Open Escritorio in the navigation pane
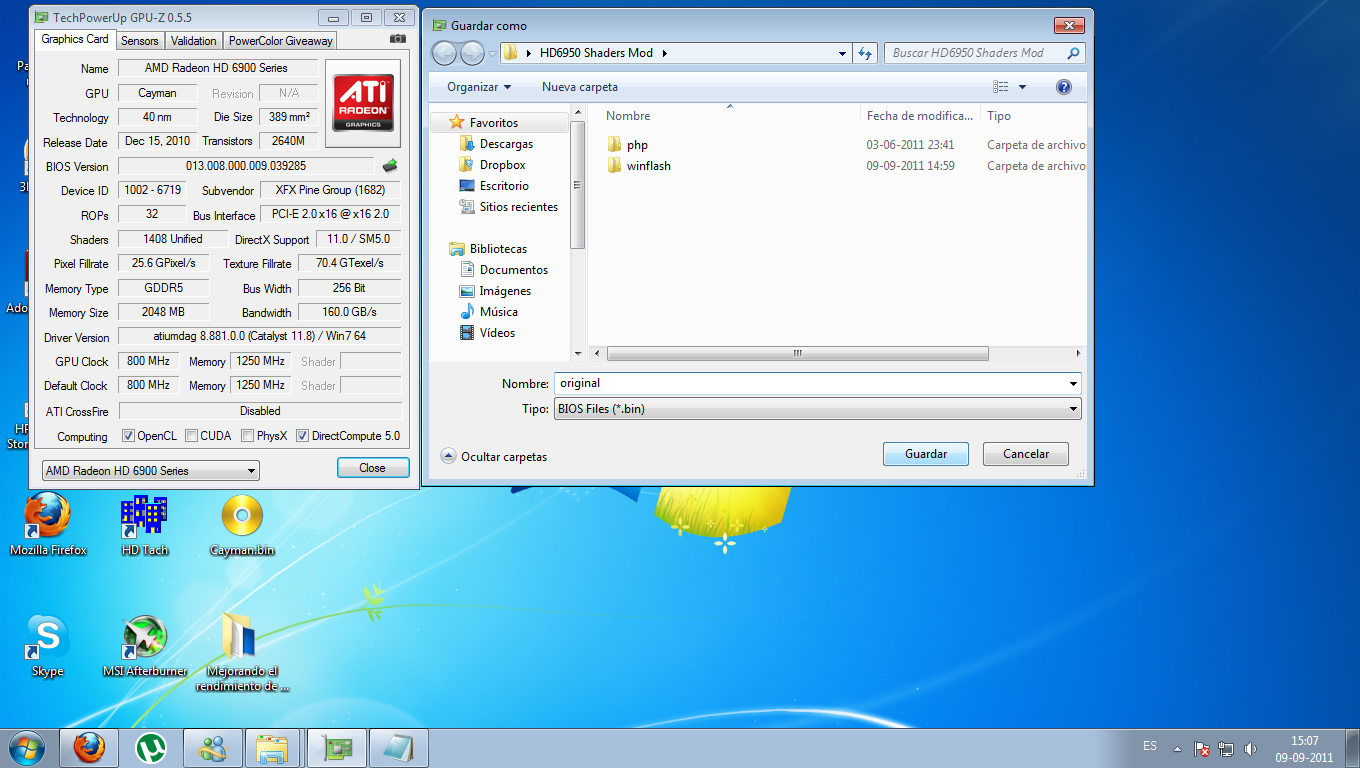Viewport: 1360px width, 768px height. click(504, 186)
